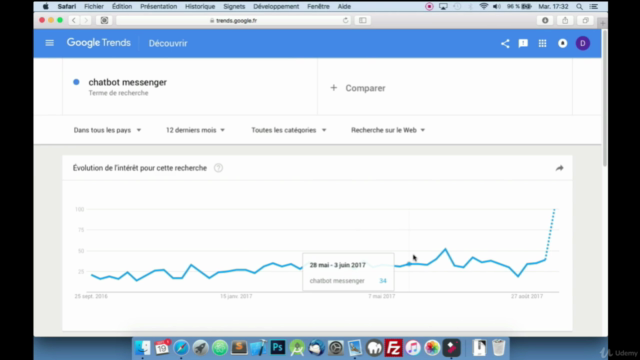Expand 'Toutes les catégories' dropdown
This screenshot has width=640, height=360.
pos(289,130)
